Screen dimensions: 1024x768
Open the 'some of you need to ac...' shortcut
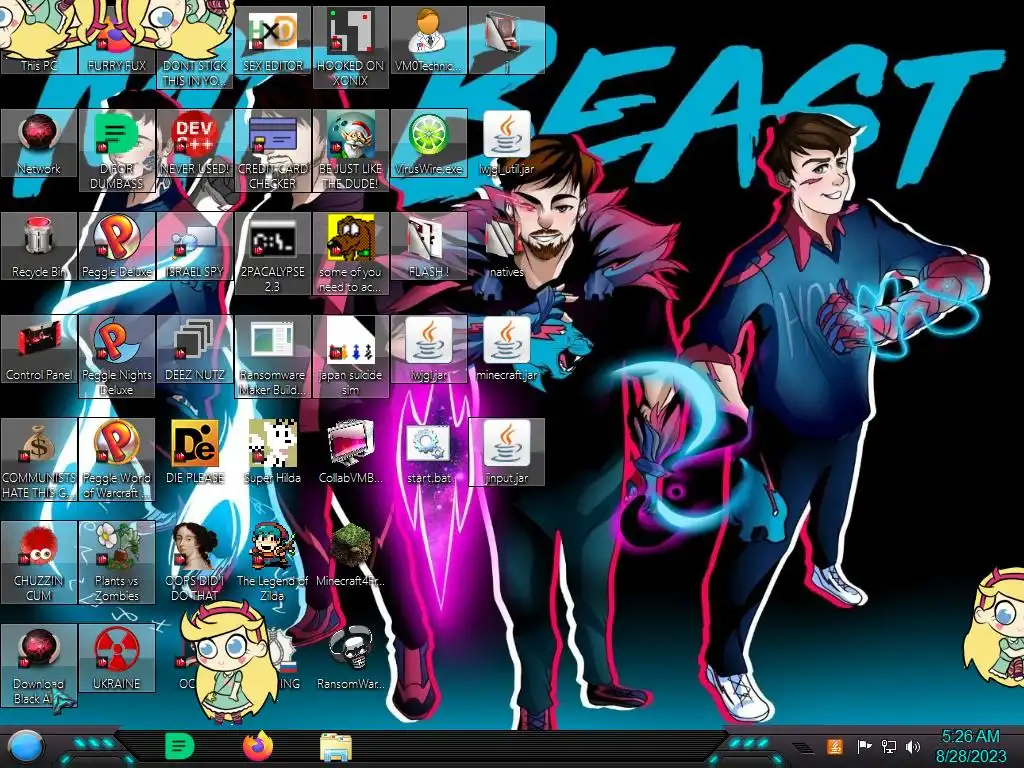coord(351,253)
